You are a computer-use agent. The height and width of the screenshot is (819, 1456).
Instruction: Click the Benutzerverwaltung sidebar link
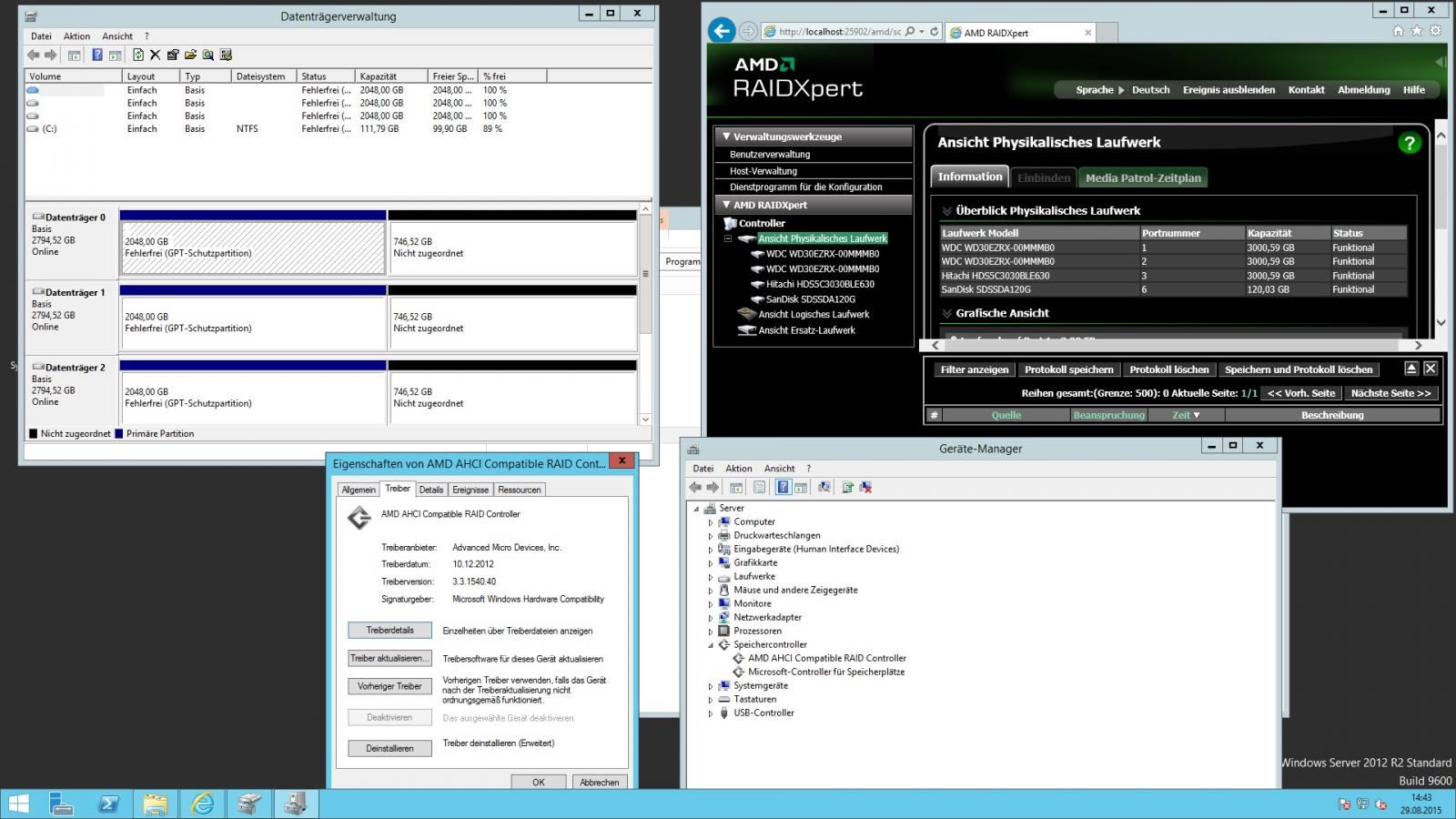(x=770, y=155)
